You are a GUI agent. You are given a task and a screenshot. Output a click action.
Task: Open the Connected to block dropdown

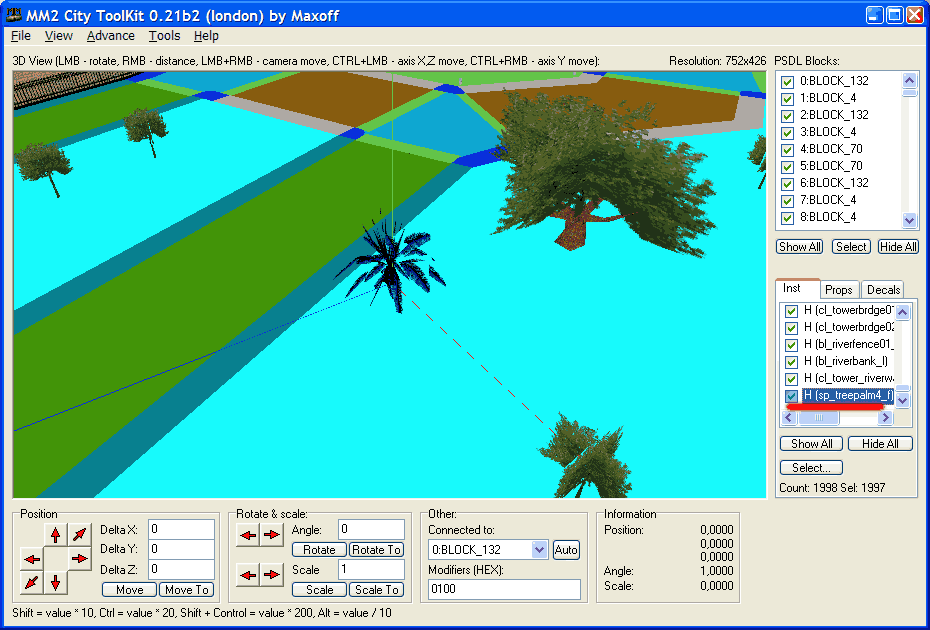click(x=540, y=549)
